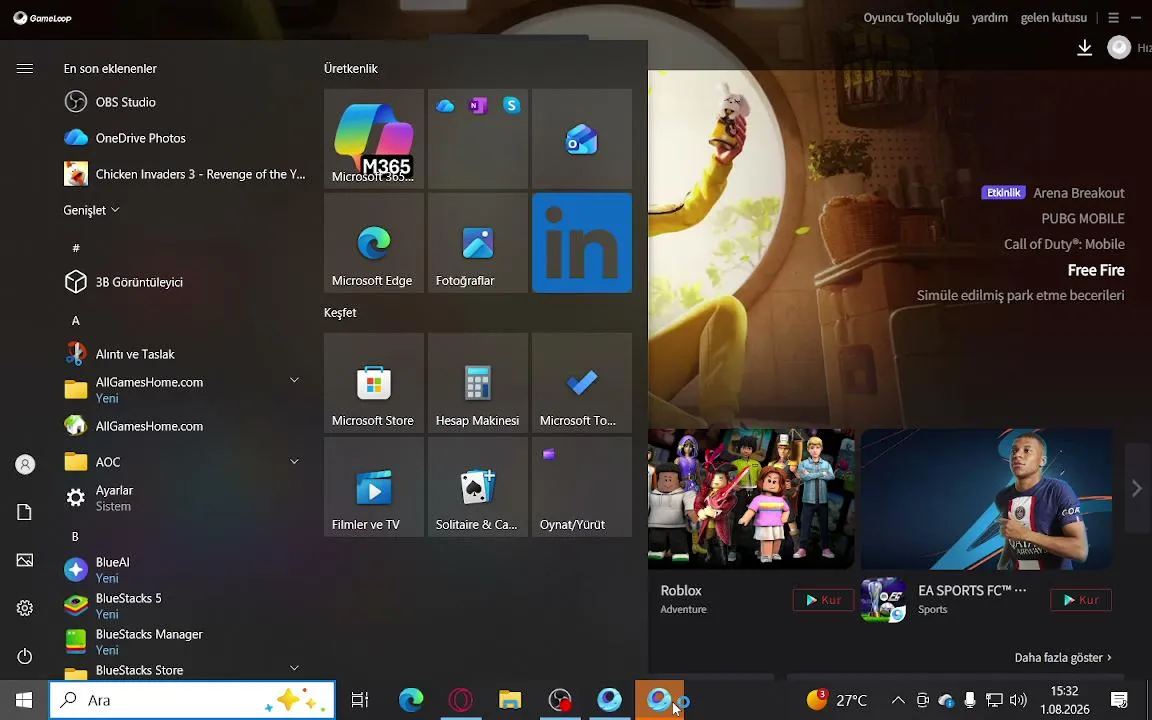Click the Power button in Start sidebar

pyautogui.click(x=25, y=656)
